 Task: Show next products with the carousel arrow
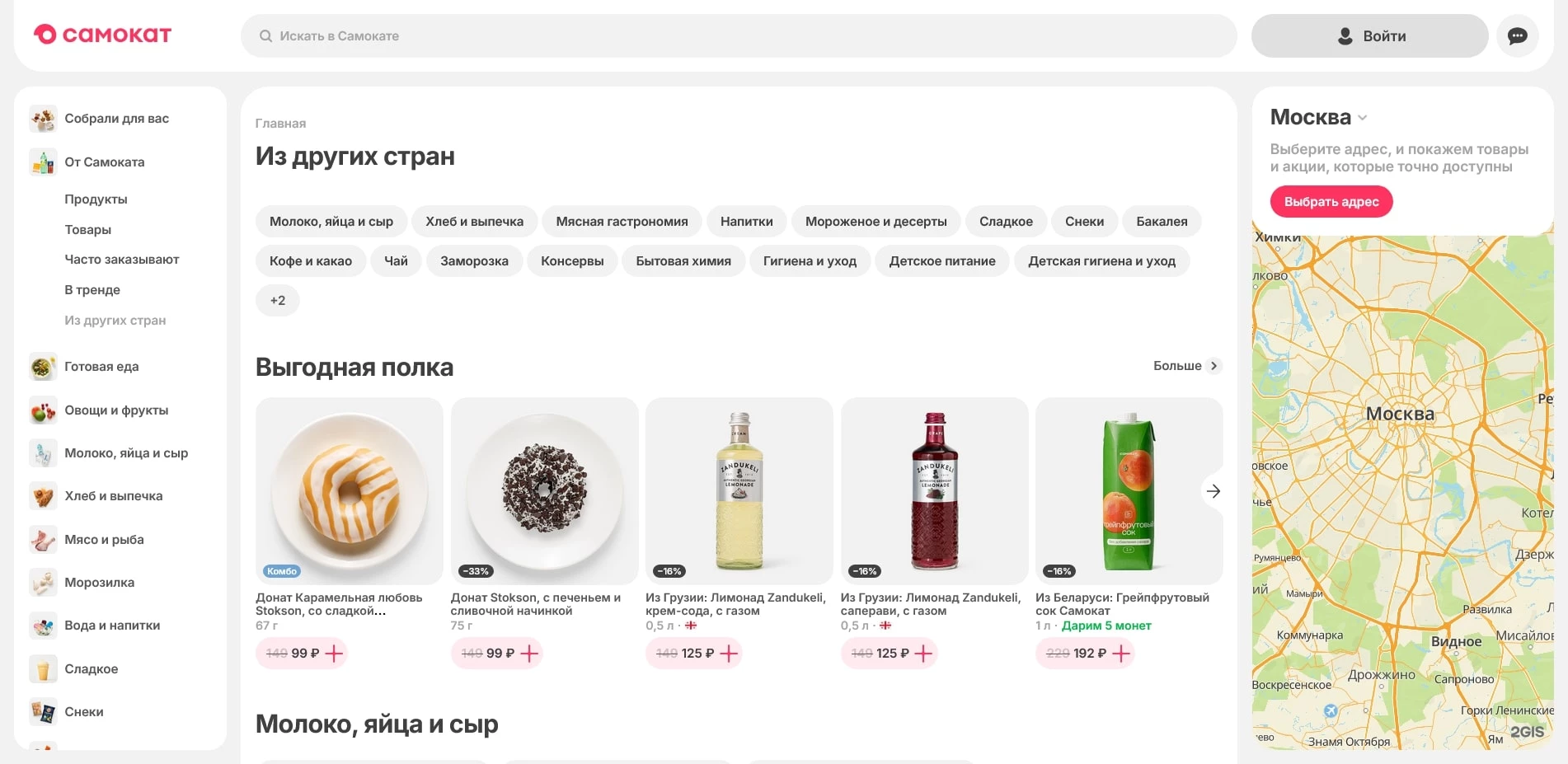pyautogui.click(x=1213, y=490)
